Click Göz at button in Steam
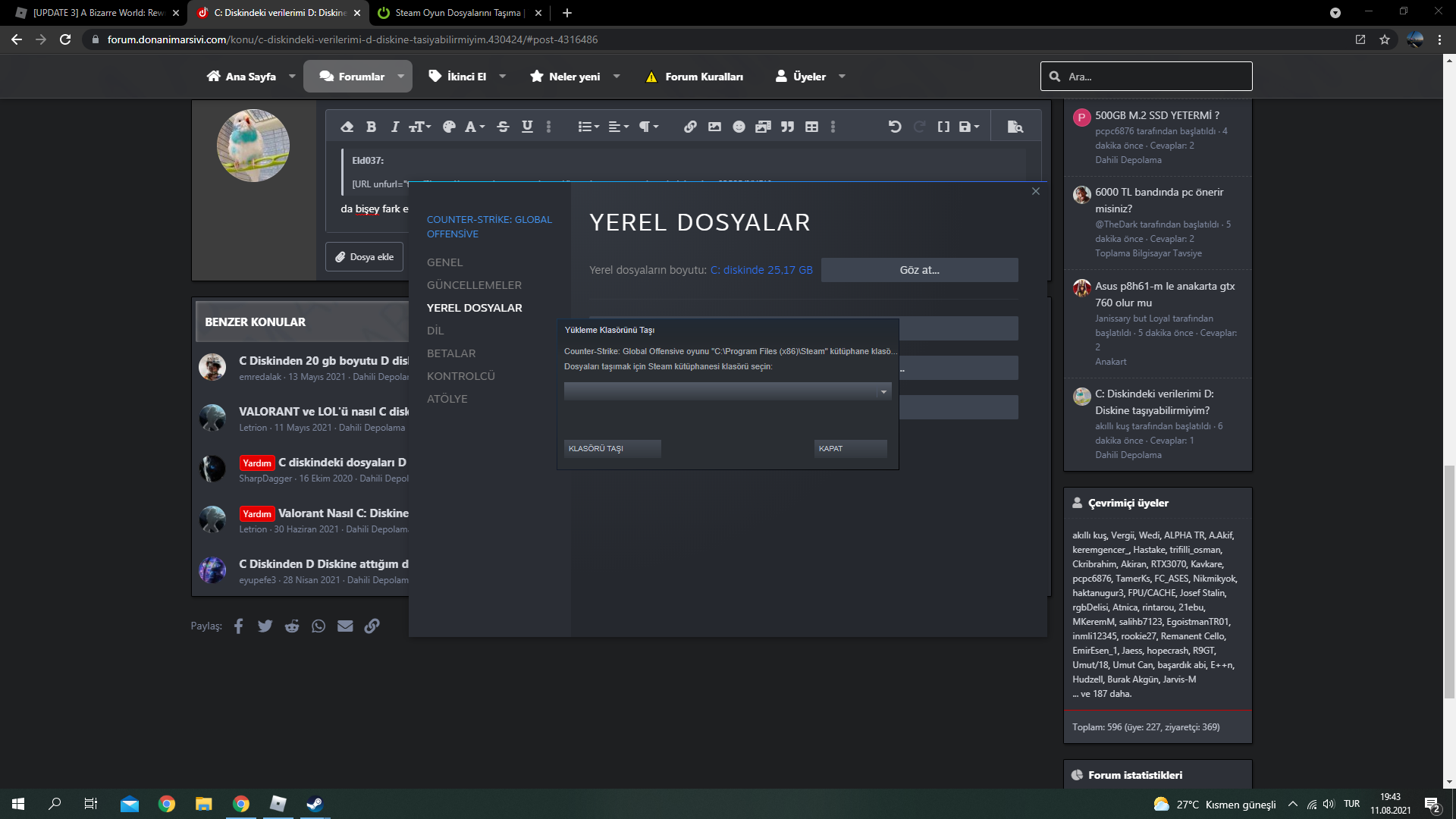 [919, 270]
